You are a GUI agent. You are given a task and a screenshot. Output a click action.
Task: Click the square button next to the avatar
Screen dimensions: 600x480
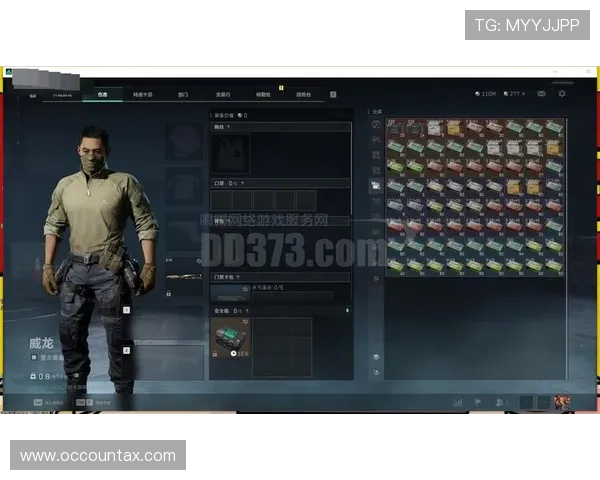click(x=545, y=402)
